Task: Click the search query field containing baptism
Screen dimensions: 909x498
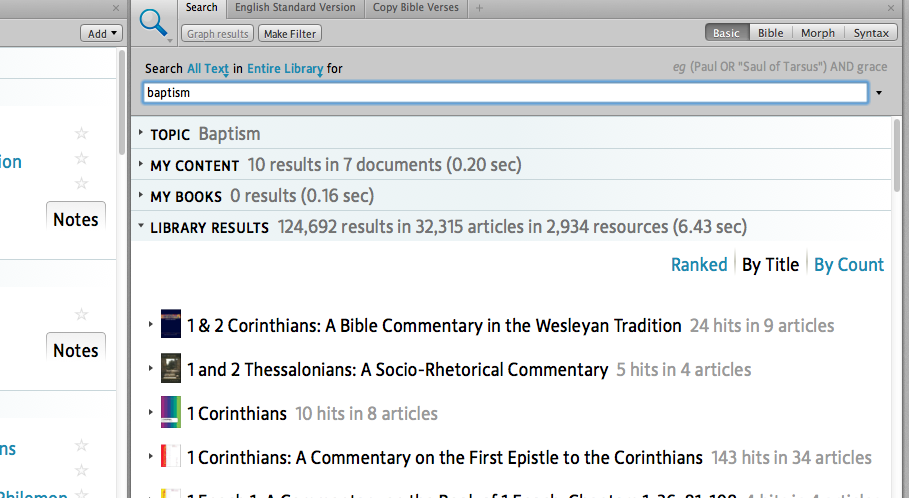Action: click(x=505, y=93)
